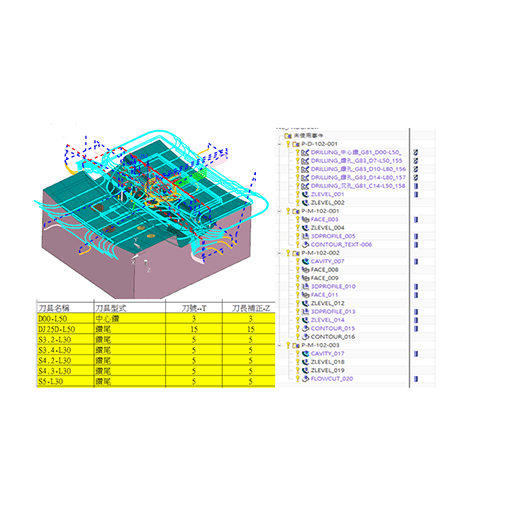This screenshot has width=510, height=510.
Task: Toggle the lightbulb visibility of P-D-102-001
Action: click(288, 144)
